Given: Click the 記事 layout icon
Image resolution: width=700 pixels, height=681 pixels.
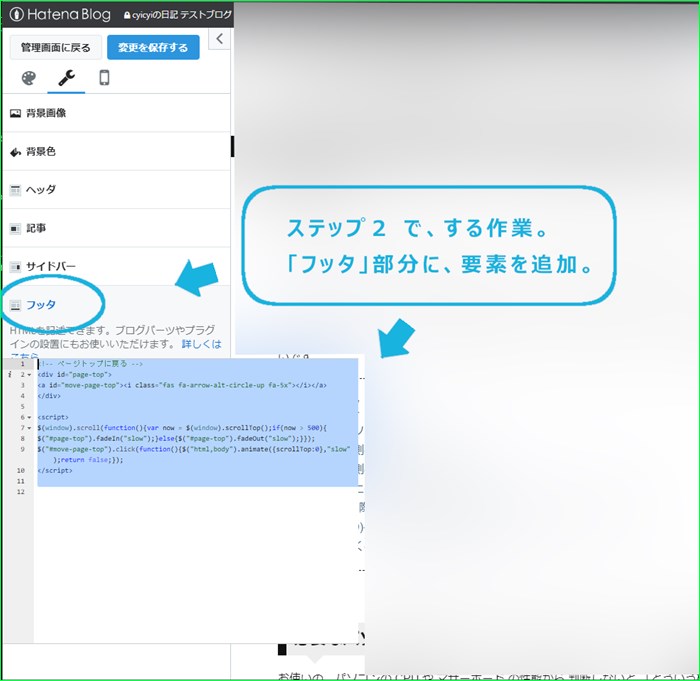Looking at the screenshot, I should click(15, 229).
